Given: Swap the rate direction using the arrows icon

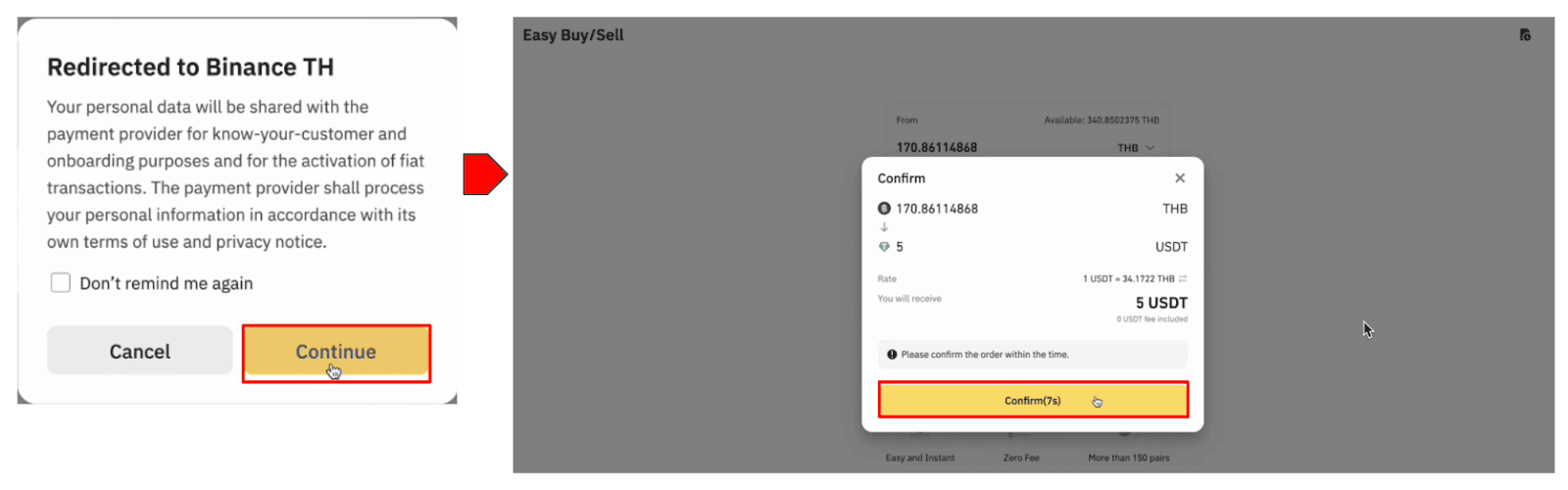Looking at the screenshot, I should pos(1183,279).
